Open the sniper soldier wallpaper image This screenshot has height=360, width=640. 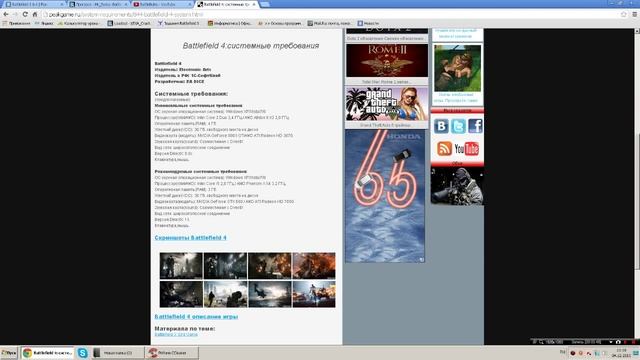[457, 186]
